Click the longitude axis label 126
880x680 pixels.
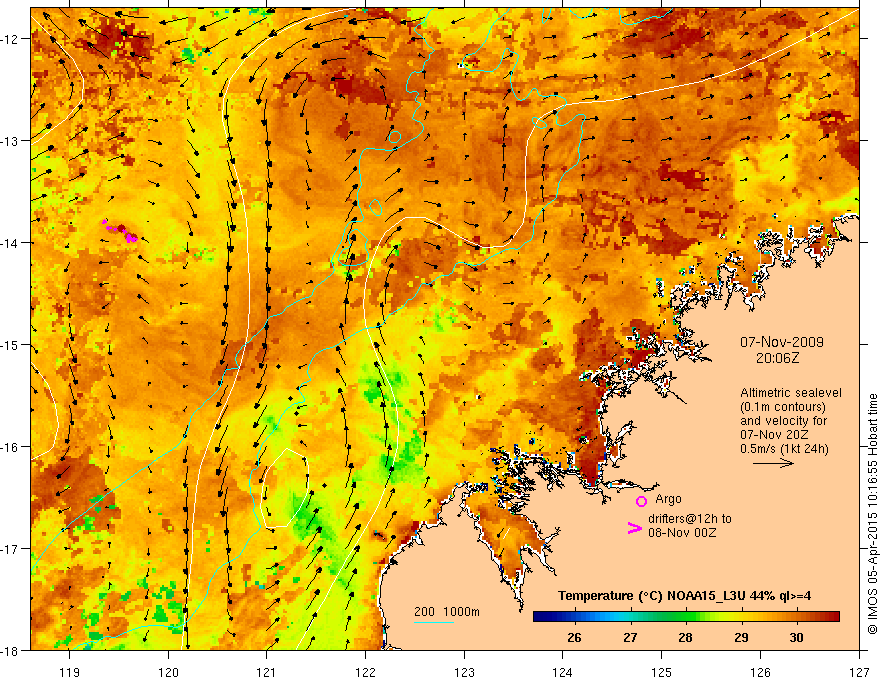pyautogui.click(x=760, y=672)
